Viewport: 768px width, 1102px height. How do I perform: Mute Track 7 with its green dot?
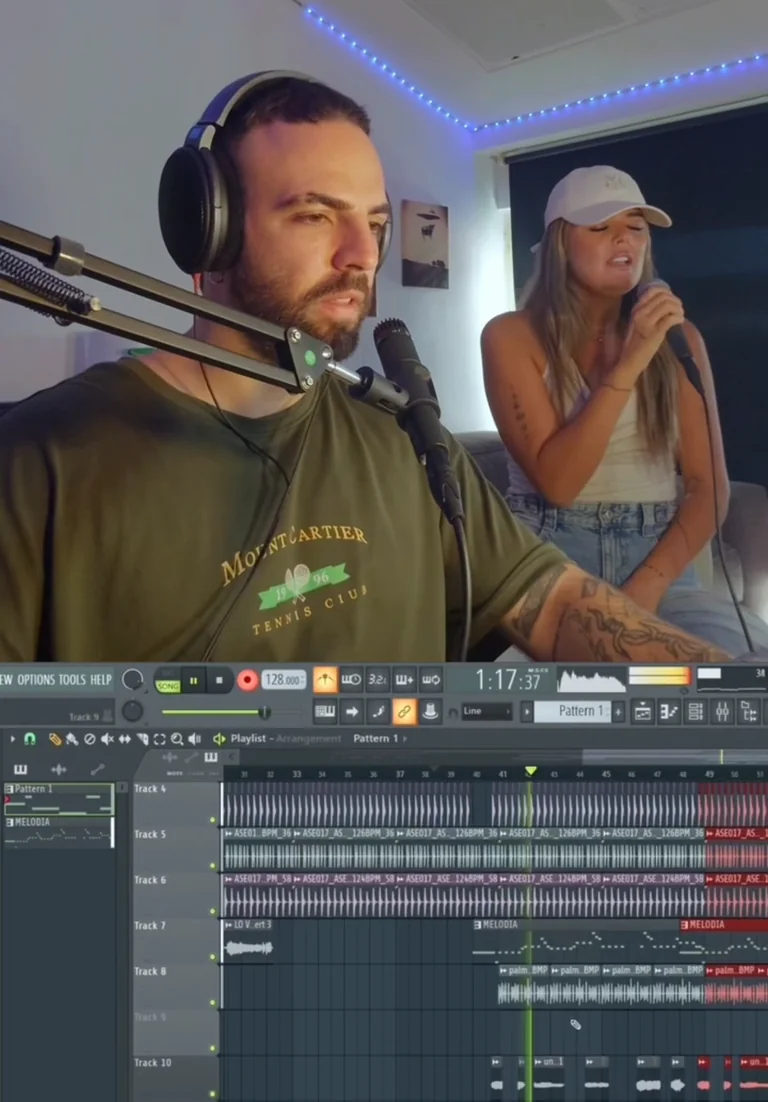tap(212, 957)
